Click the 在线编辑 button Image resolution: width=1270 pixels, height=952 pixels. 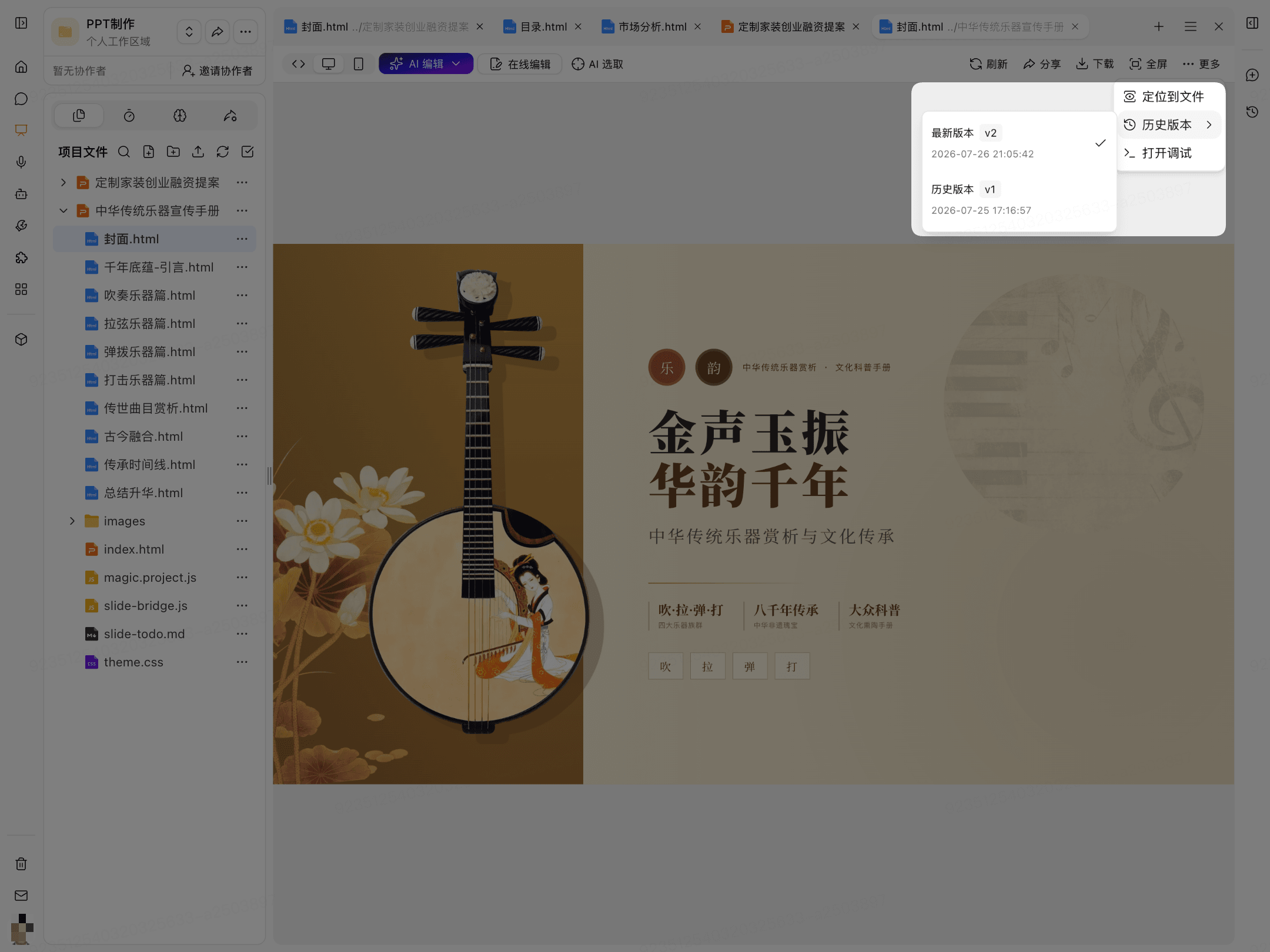click(520, 64)
